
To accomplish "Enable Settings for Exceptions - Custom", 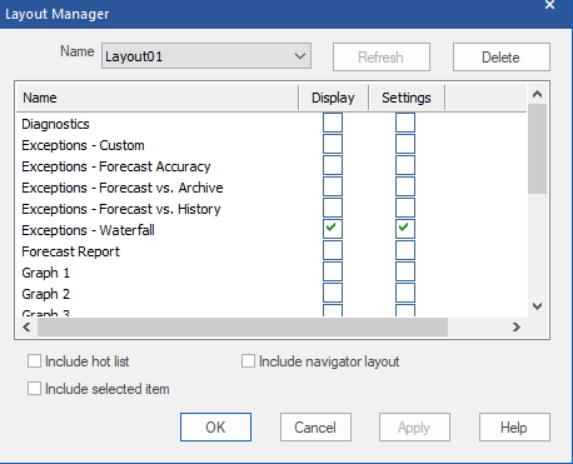I will coord(405,144).
